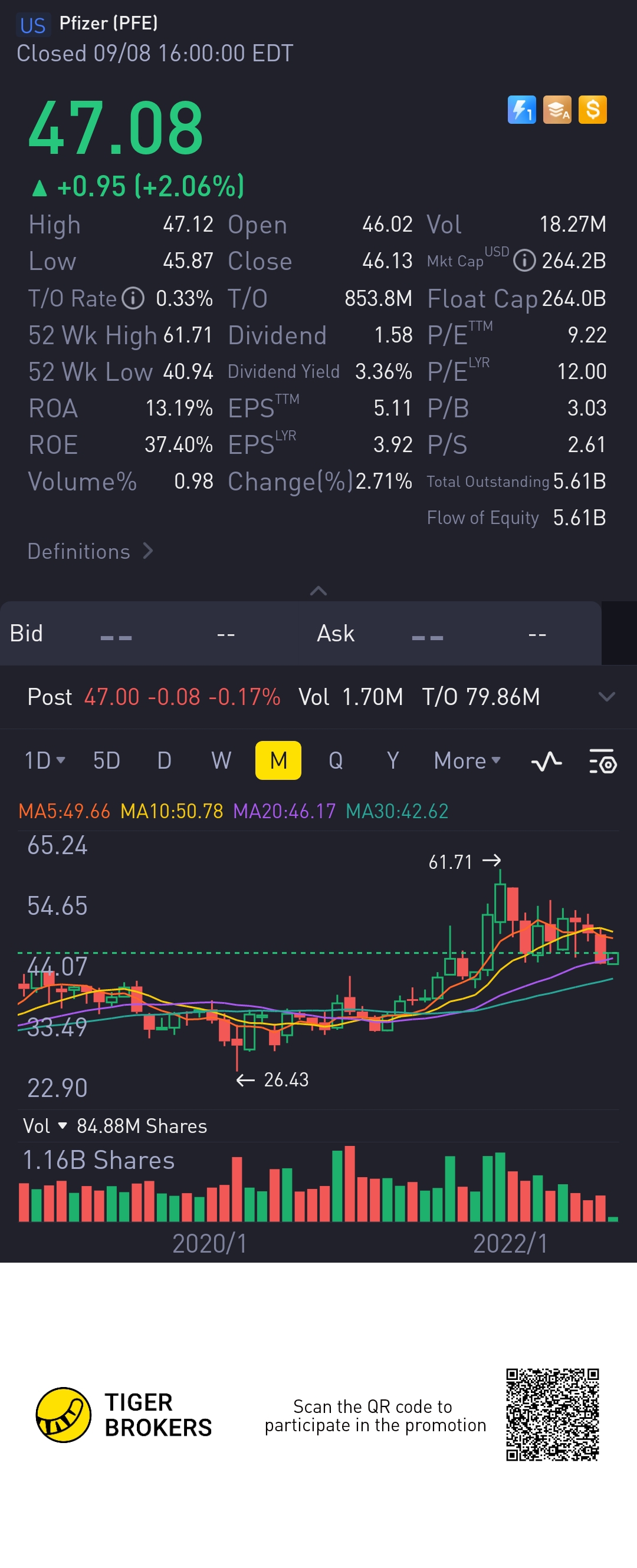Tap the US market tag
637x1568 pixels.
33,25
